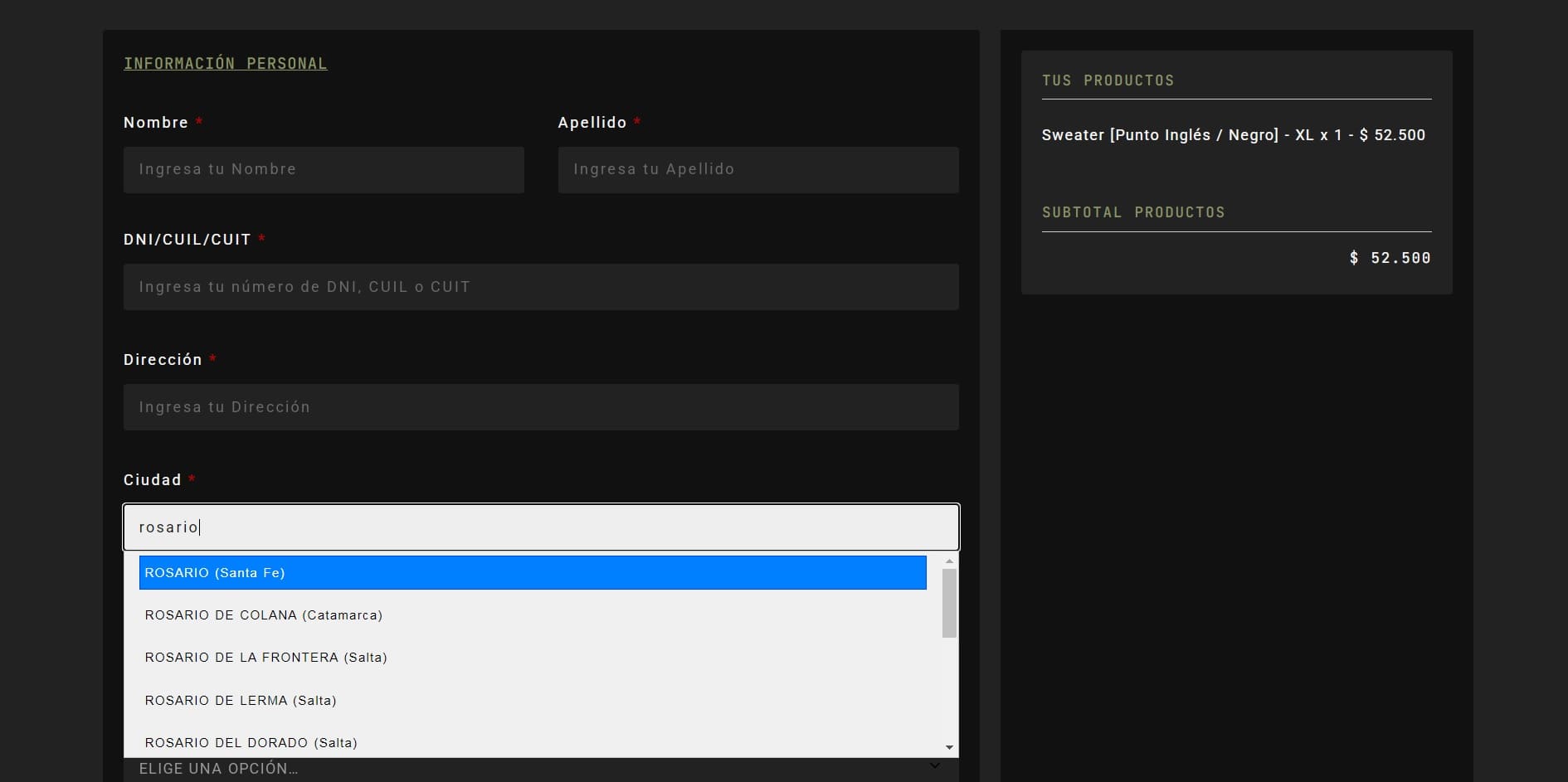Click the DNI/CUIL/CUIT field label

point(187,240)
